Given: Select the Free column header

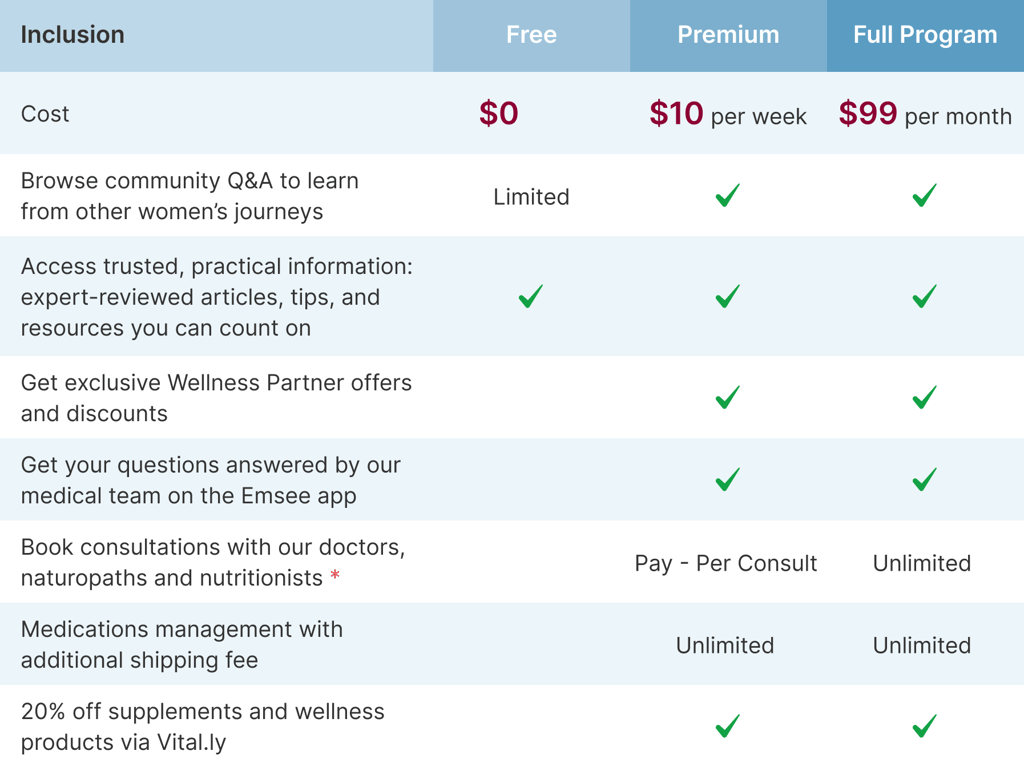Looking at the screenshot, I should click(531, 35).
